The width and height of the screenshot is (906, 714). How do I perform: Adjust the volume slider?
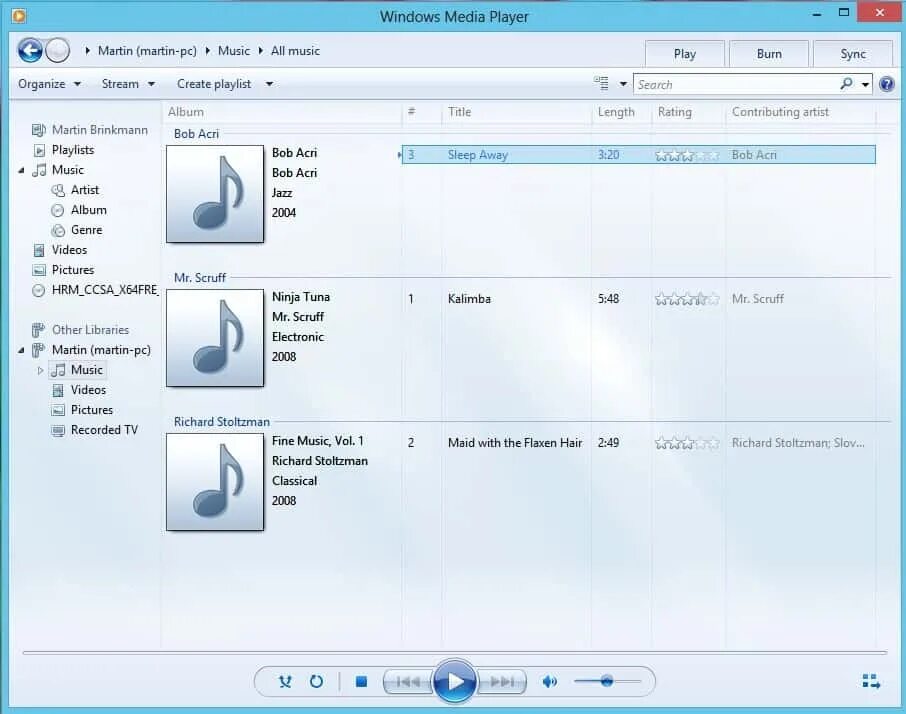tap(607, 681)
